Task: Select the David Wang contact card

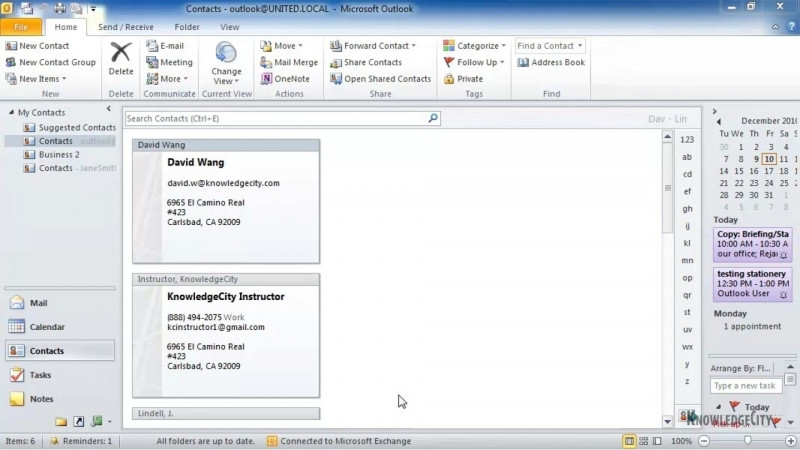Action: [226, 202]
